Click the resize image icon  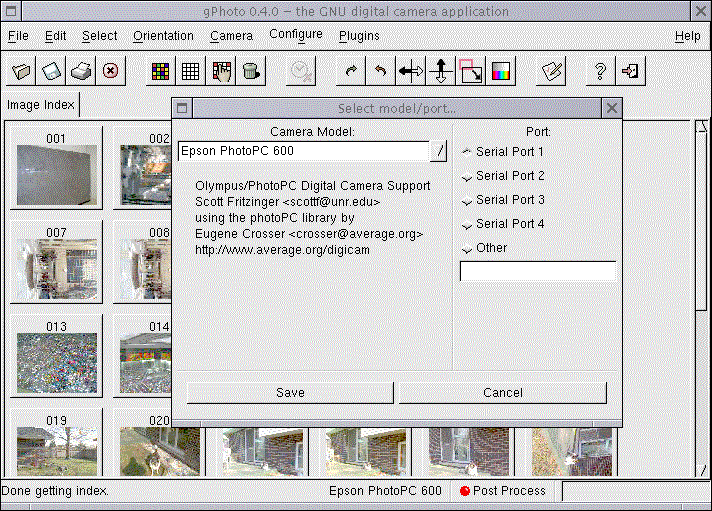coord(470,71)
